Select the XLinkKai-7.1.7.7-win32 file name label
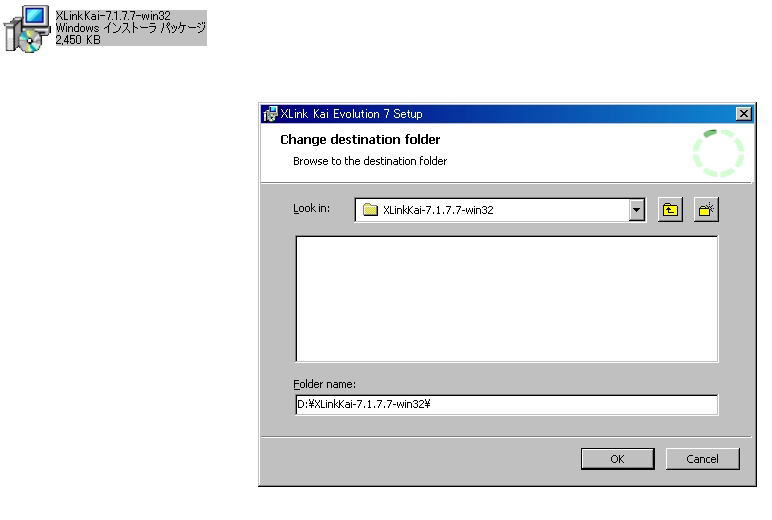This screenshot has height=520, width=772. [113, 16]
